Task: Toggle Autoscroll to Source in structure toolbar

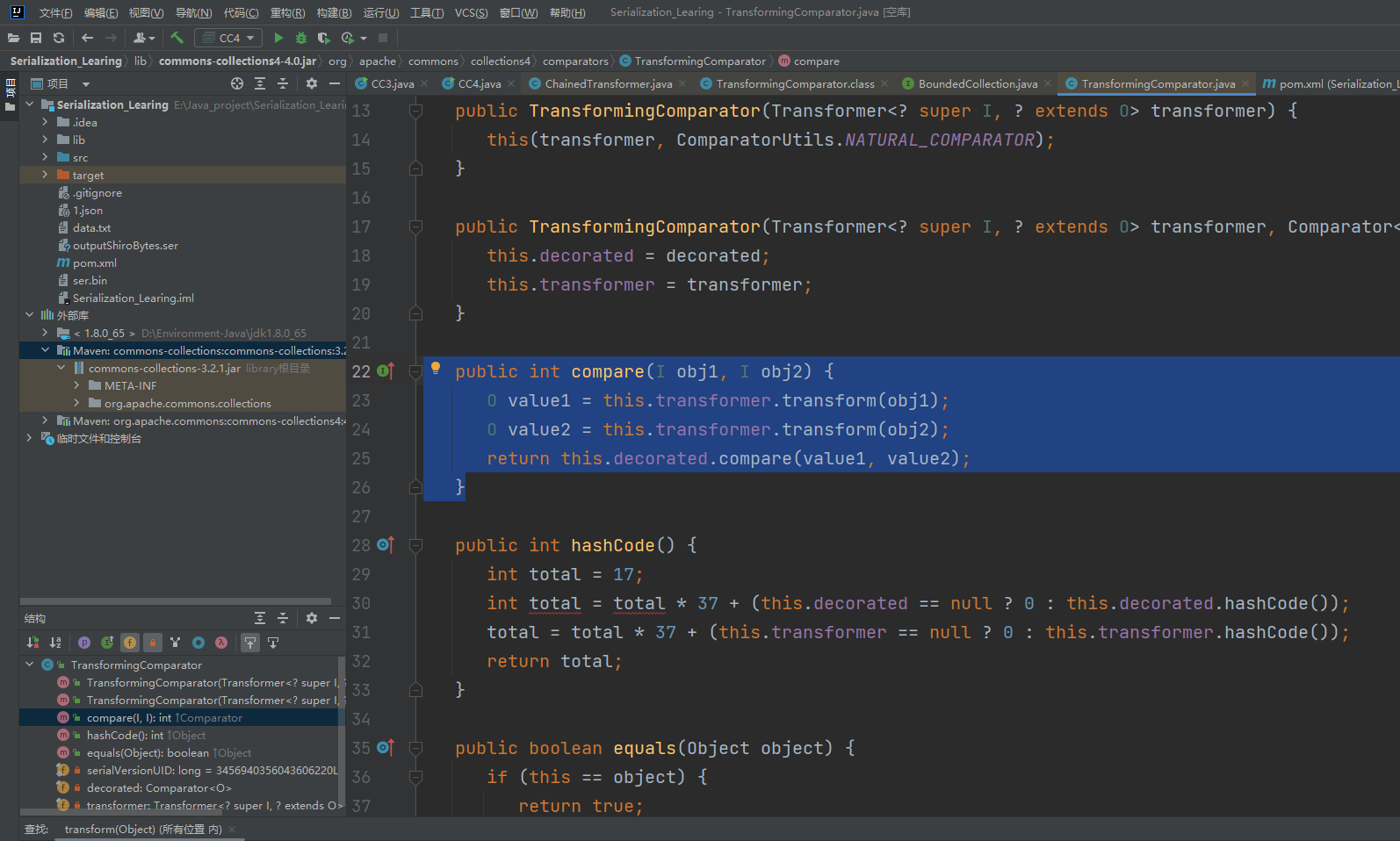Action: point(250,643)
